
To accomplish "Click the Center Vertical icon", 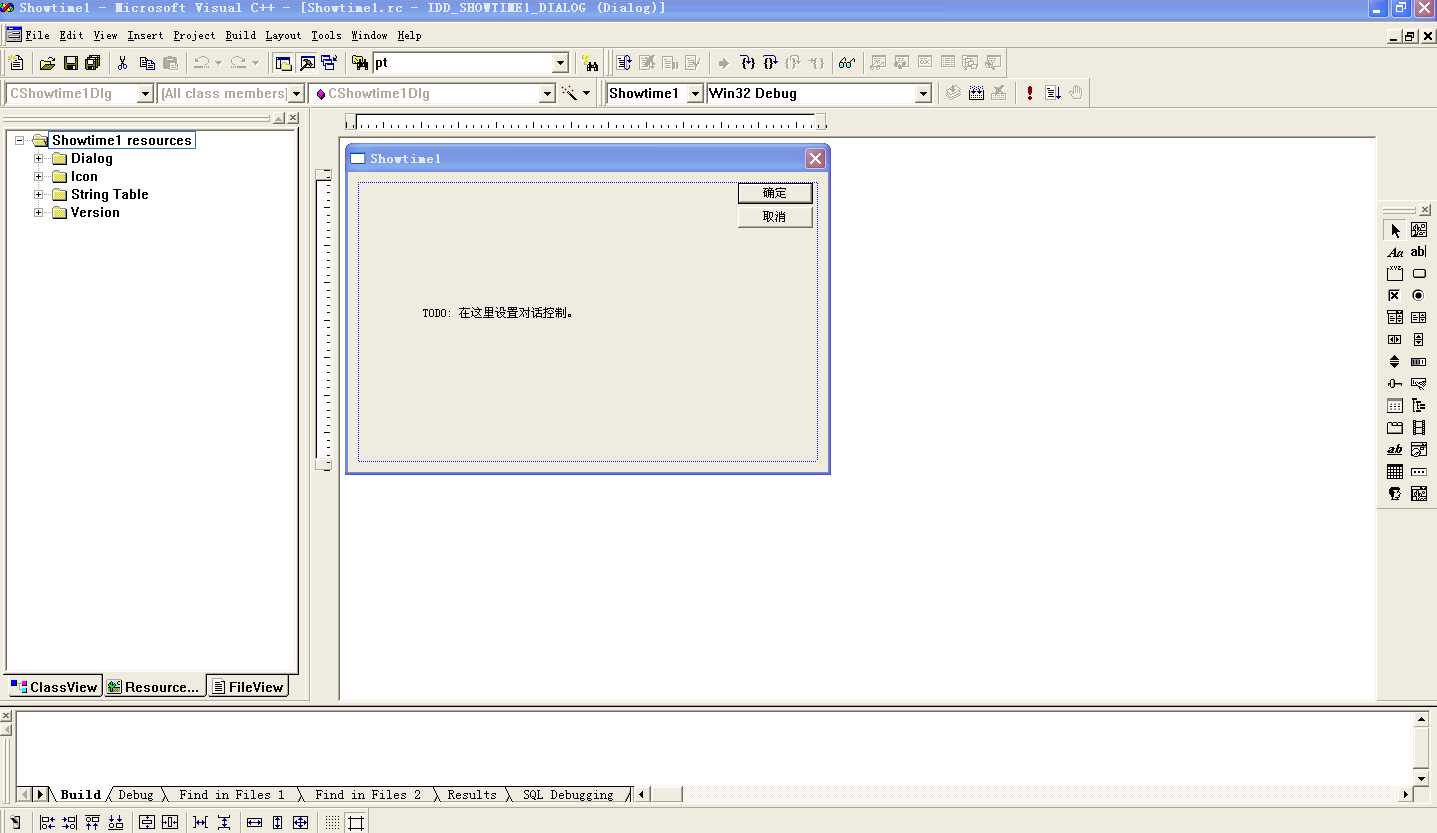I will [147, 822].
